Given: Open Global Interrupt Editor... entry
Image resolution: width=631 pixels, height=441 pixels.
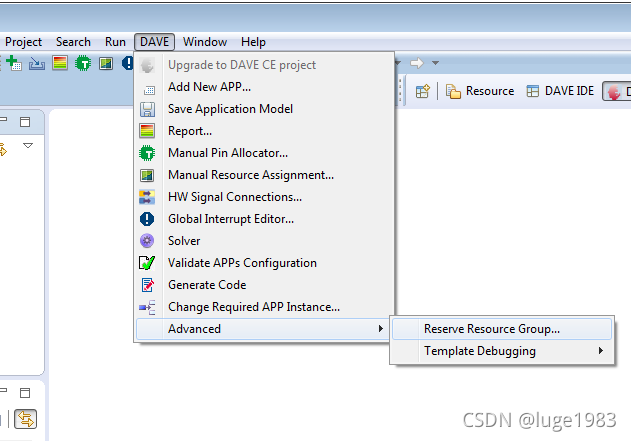Looking at the screenshot, I should pyautogui.click(x=264, y=219).
